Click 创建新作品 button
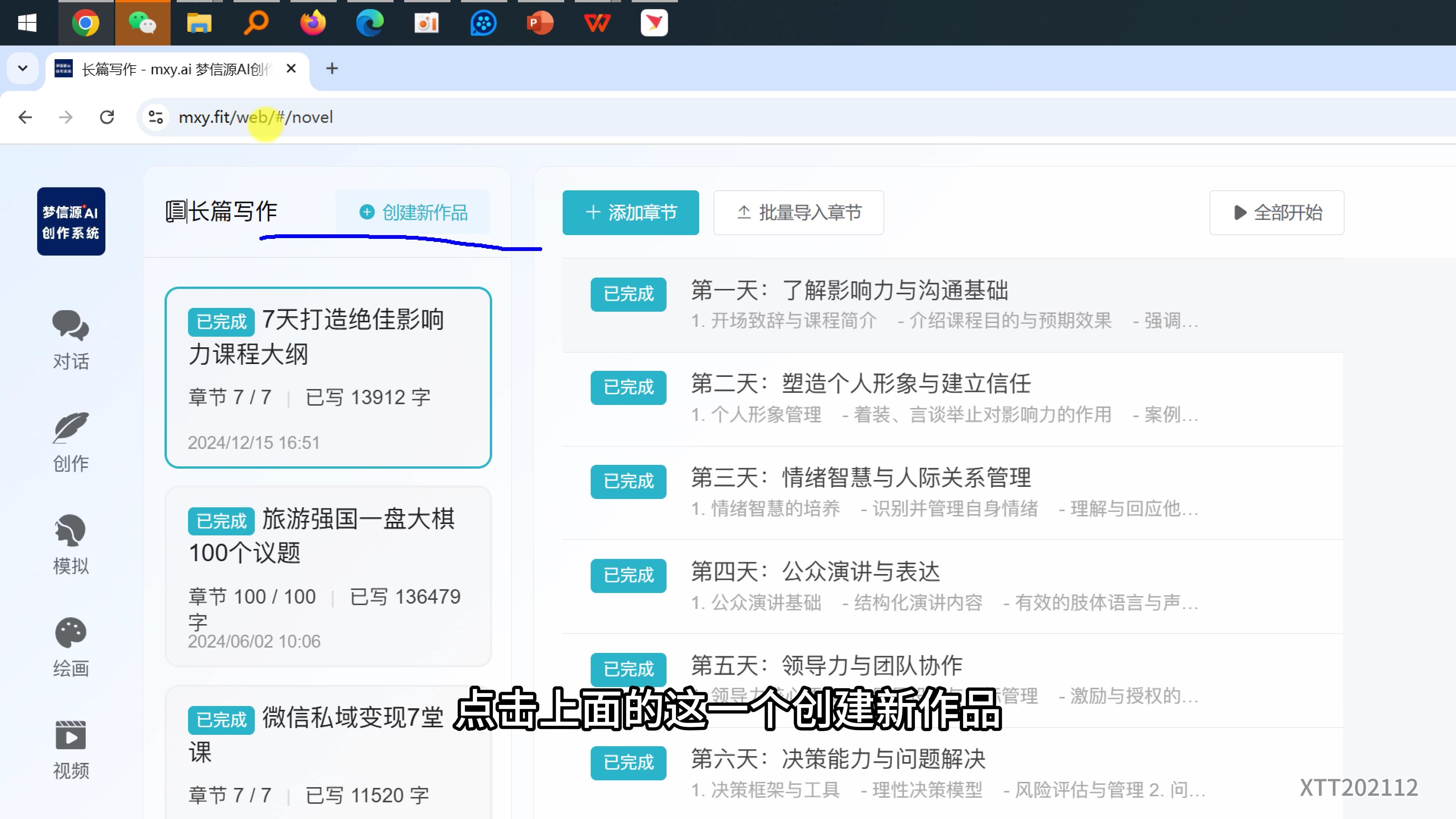Screen dimensions: 1456x819 [413, 212]
